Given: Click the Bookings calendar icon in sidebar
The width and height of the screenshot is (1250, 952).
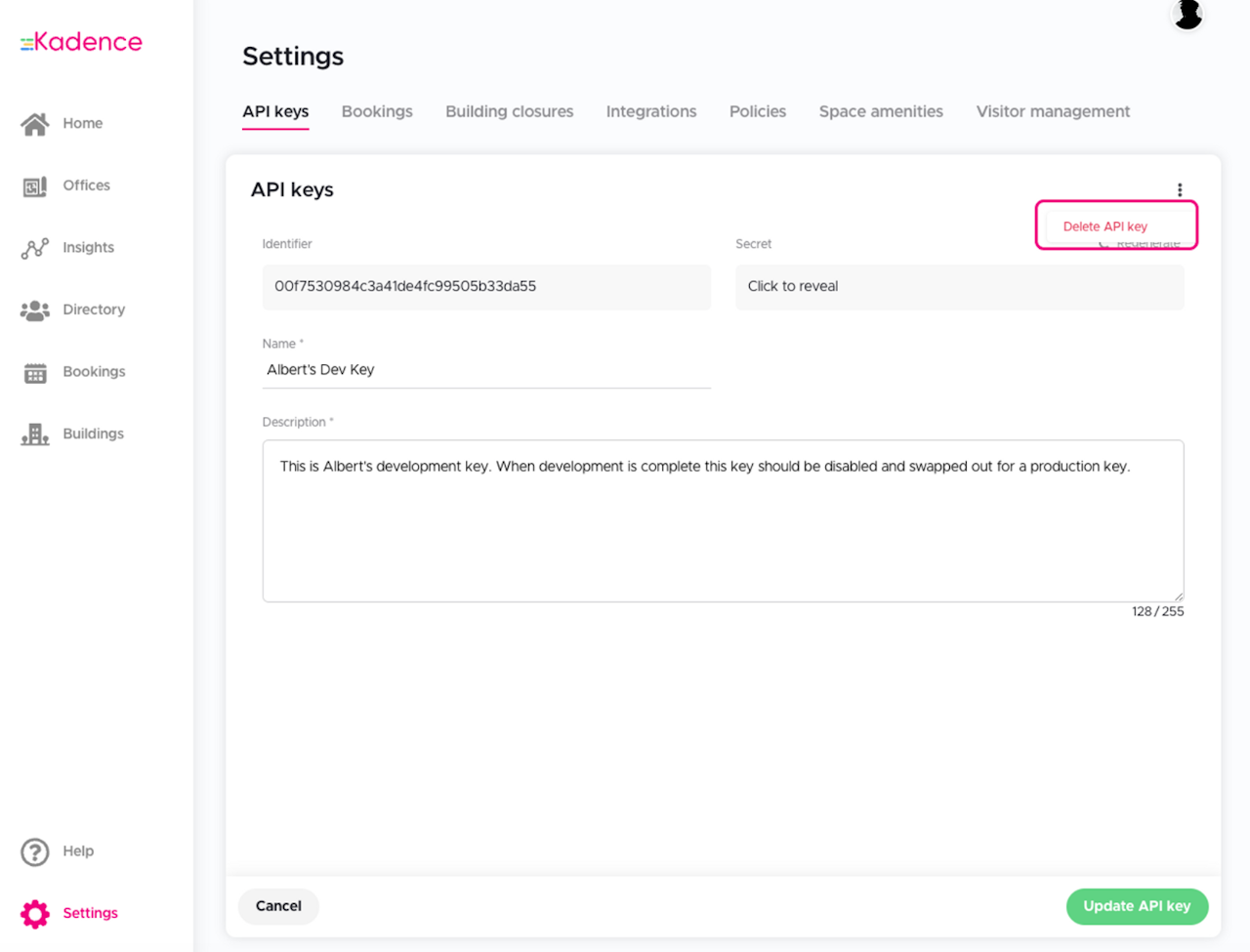Looking at the screenshot, I should click(x=35, y=373).
